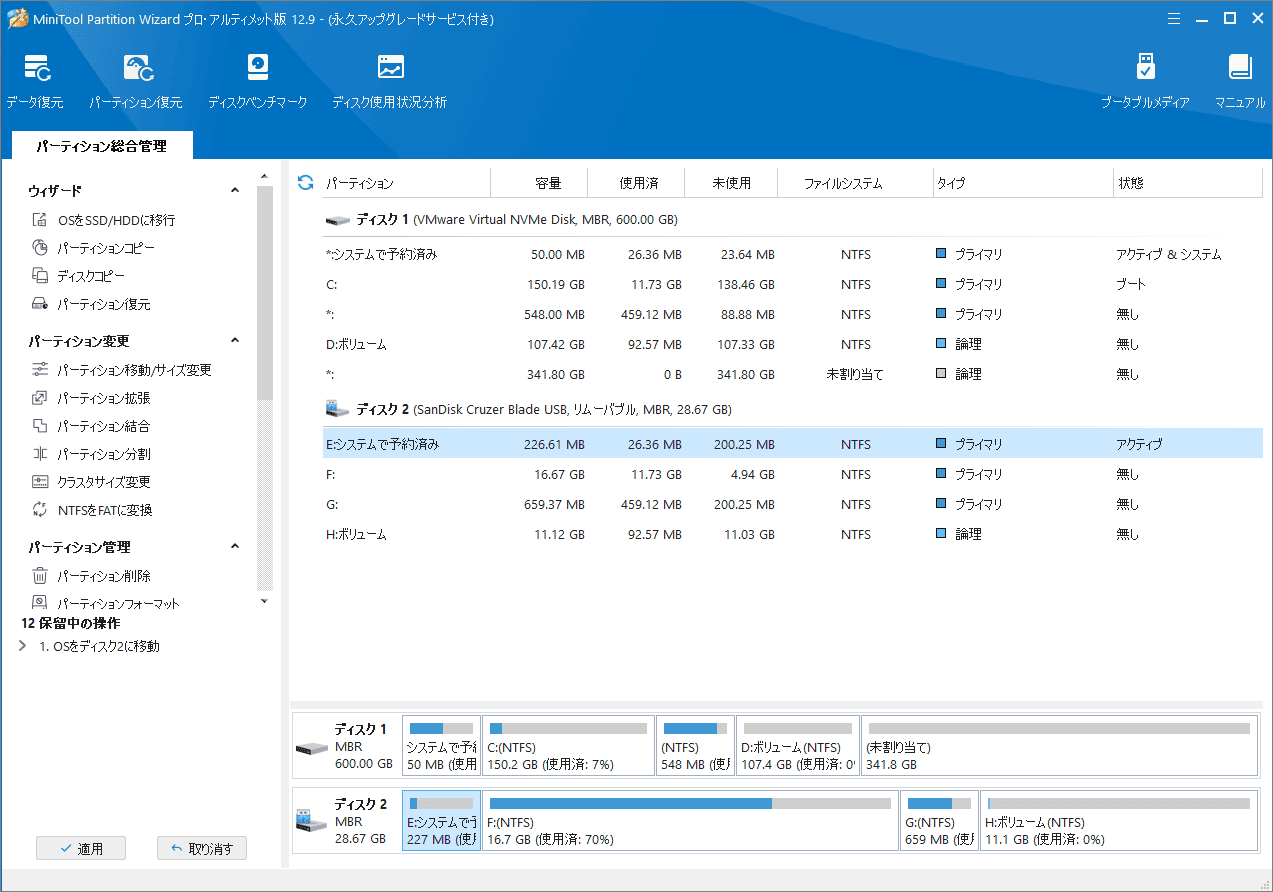Image resolution: width=1273 pixels, height=892 pixels.
Task: Select パーティション分割 in the sidebar
Action: pos(103,454)
